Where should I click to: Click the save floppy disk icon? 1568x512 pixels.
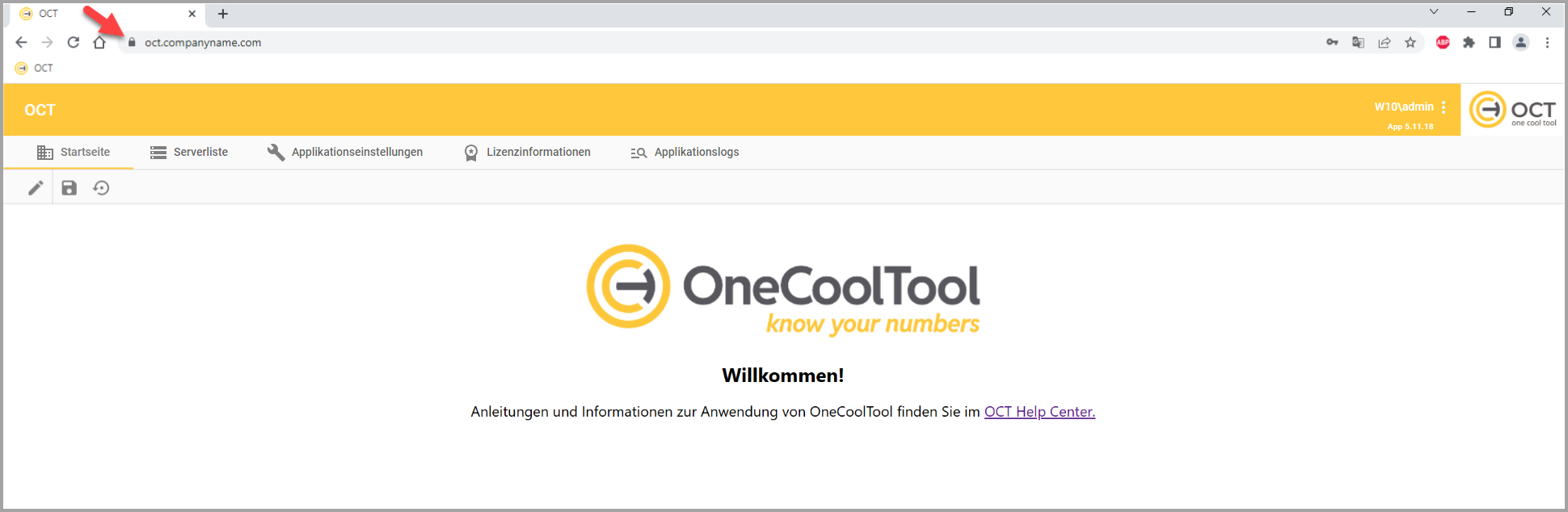click(70, 188)
